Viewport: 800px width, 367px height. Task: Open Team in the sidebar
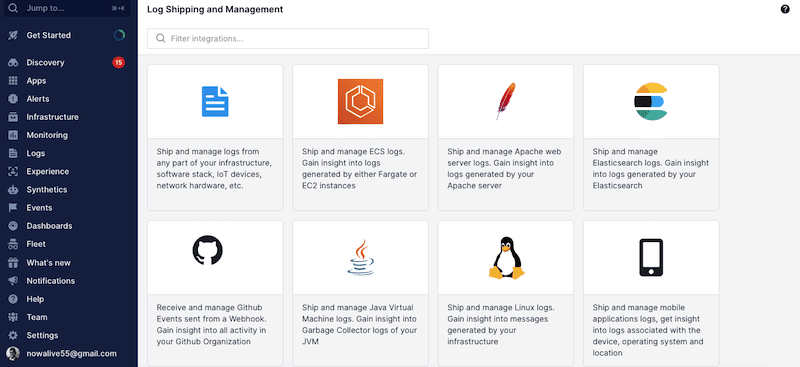[x=37, y=317]
